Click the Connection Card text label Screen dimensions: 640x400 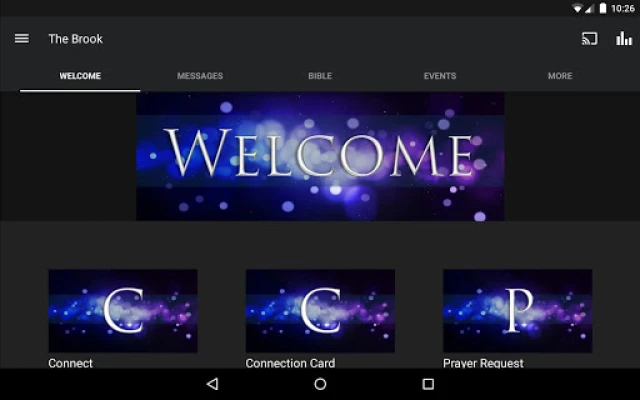coord(290,363)
